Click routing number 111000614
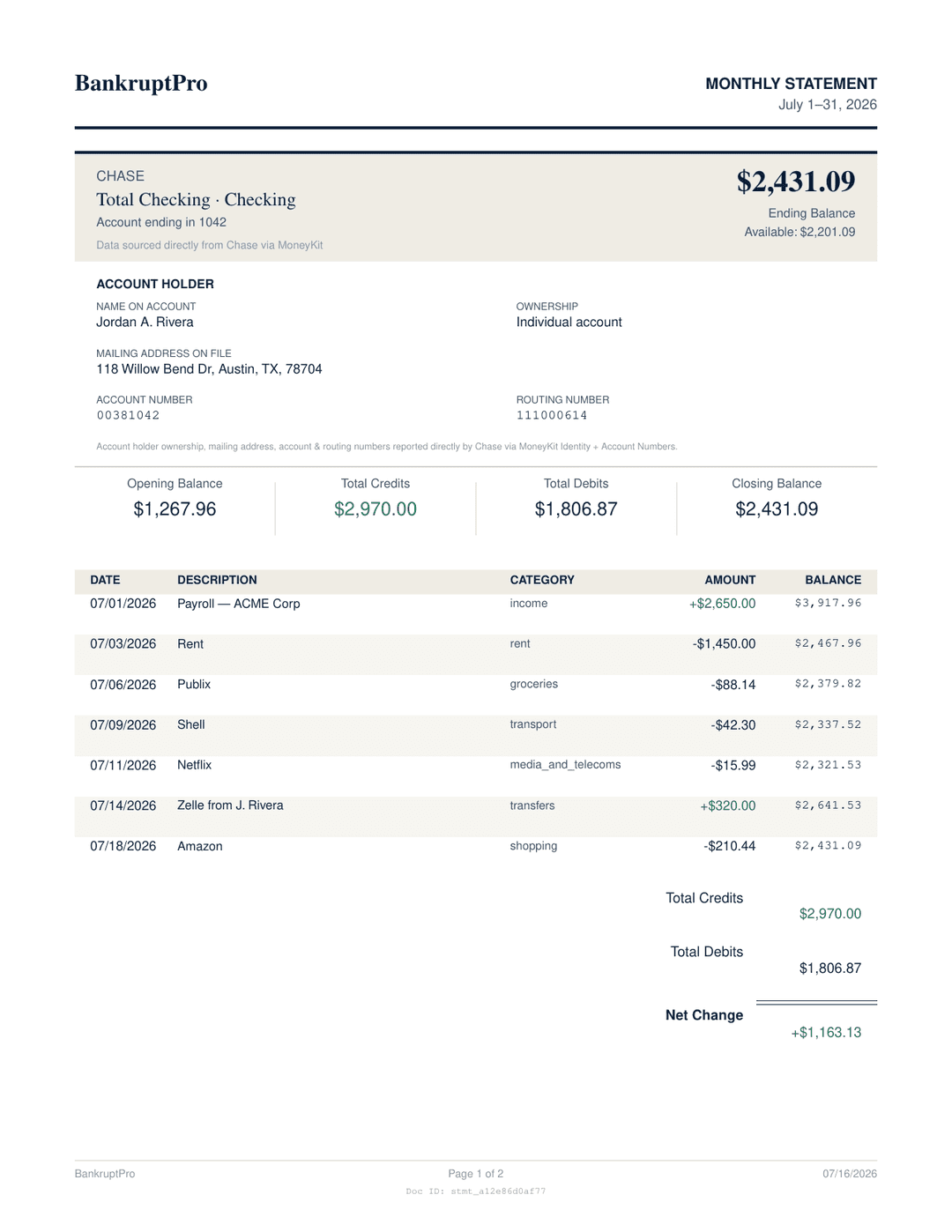Viewport: 952px width, 1232px height. coord(551,416)
